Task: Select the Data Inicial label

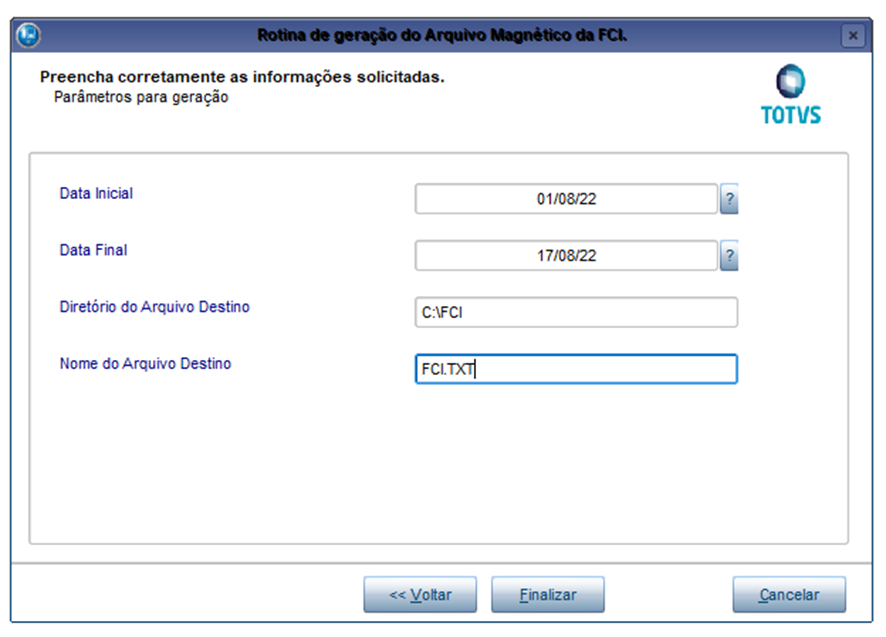Action: tap(96, 193)
